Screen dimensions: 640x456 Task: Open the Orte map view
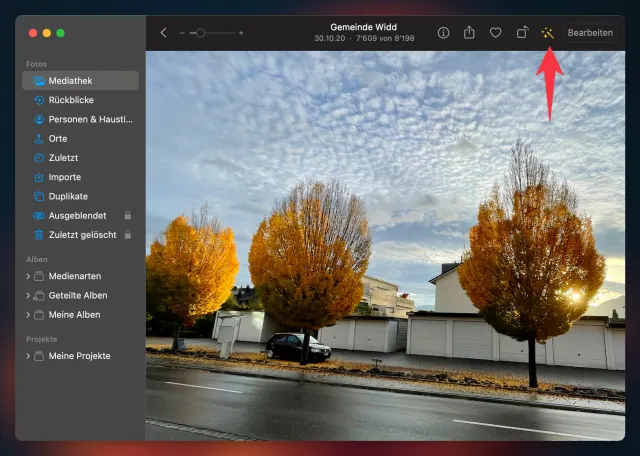point(58,139)
